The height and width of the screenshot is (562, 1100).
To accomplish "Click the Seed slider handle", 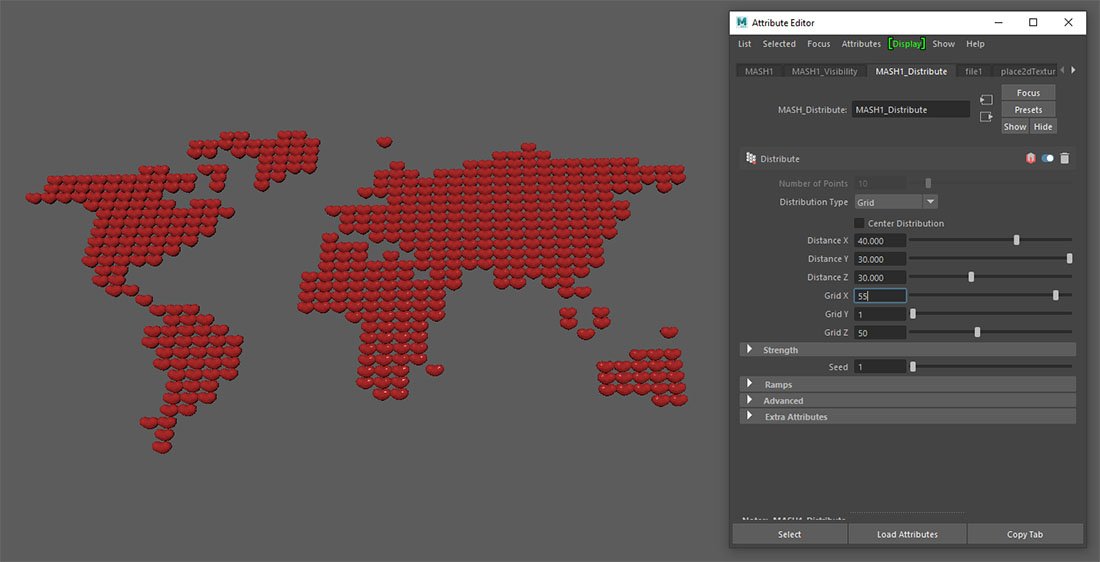I will (x=913, y=366).
